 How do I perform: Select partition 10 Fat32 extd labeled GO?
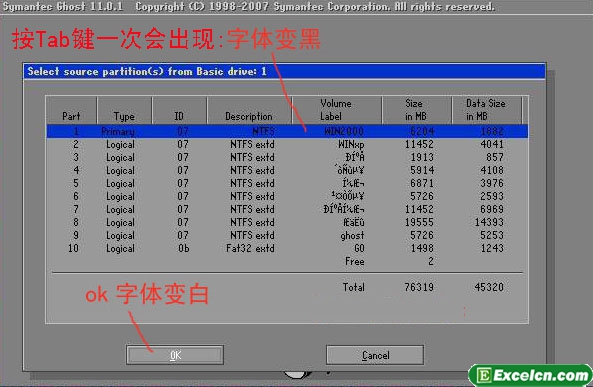click(x=287, y=248)
